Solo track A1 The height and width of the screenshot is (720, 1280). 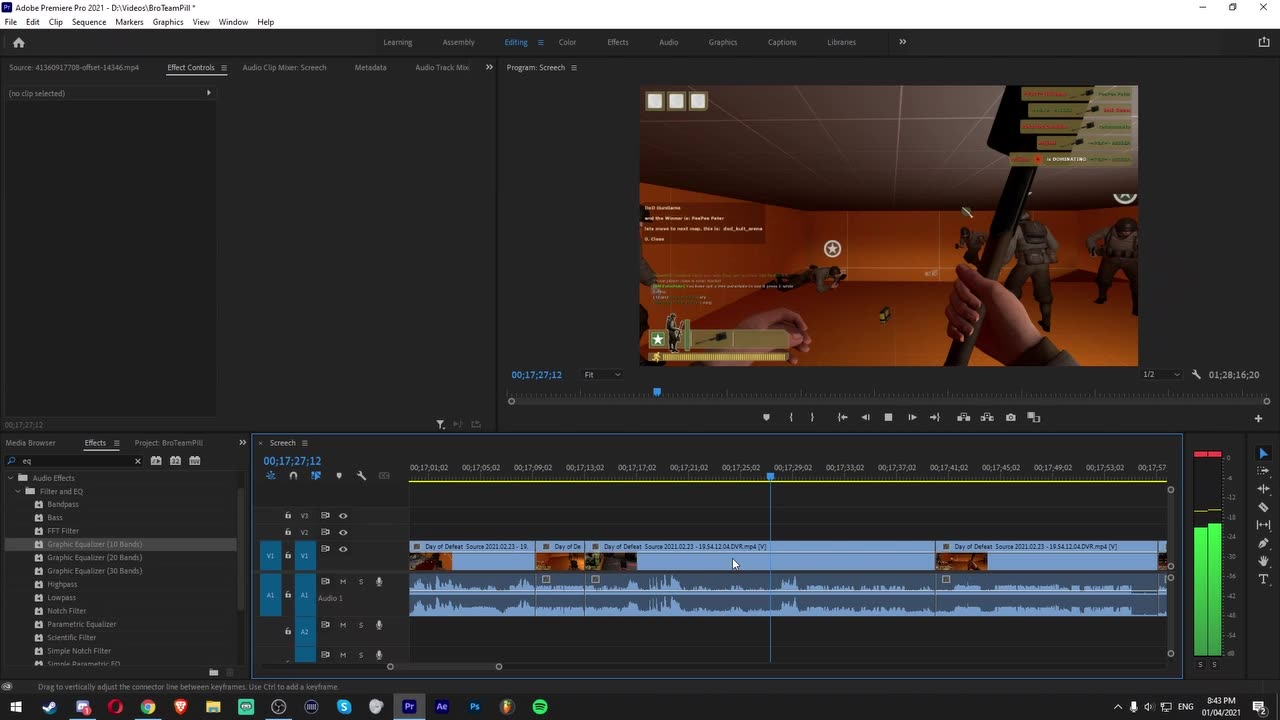tap(361, 582)
